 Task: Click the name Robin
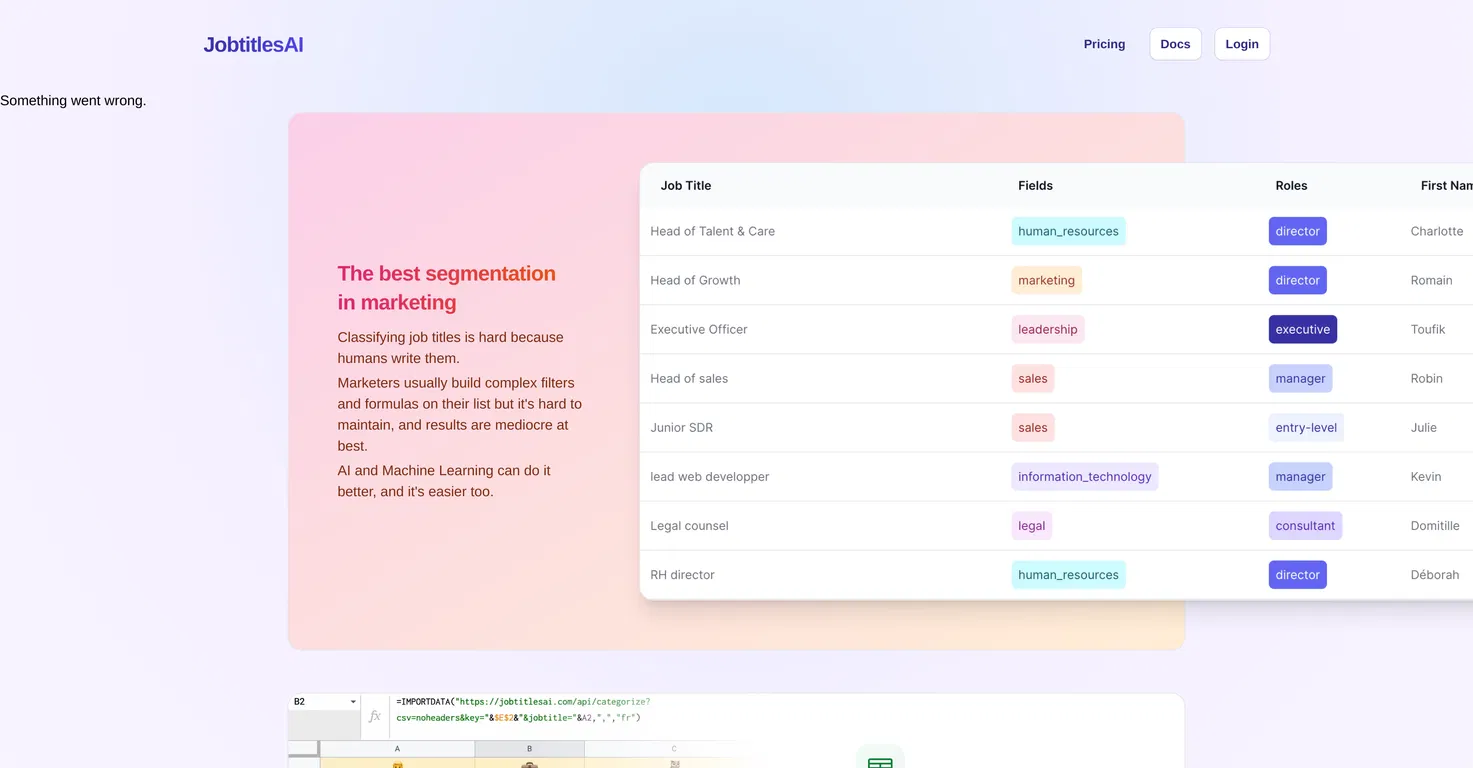tap(1426, 378)
